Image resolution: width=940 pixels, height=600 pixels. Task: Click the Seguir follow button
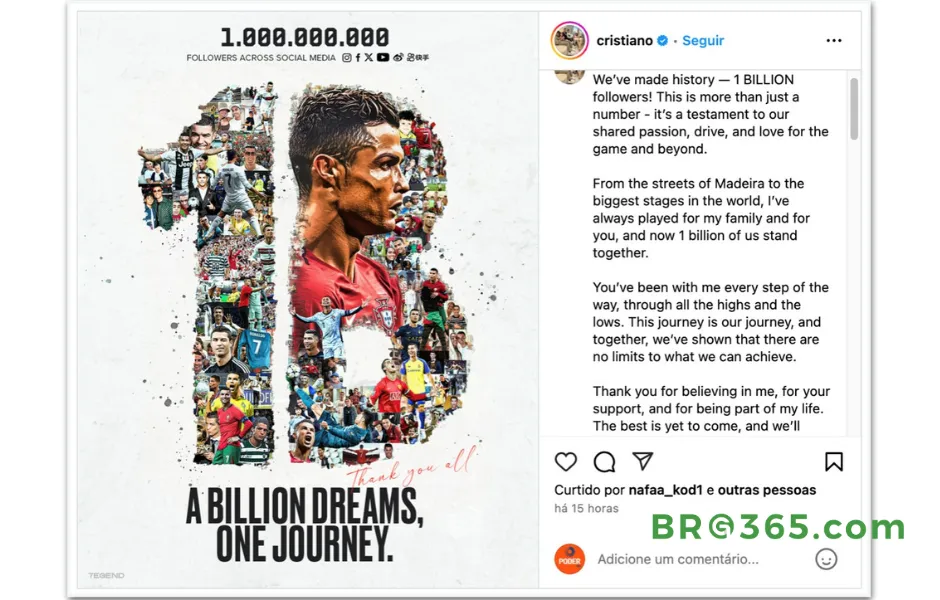click(703, 41)
